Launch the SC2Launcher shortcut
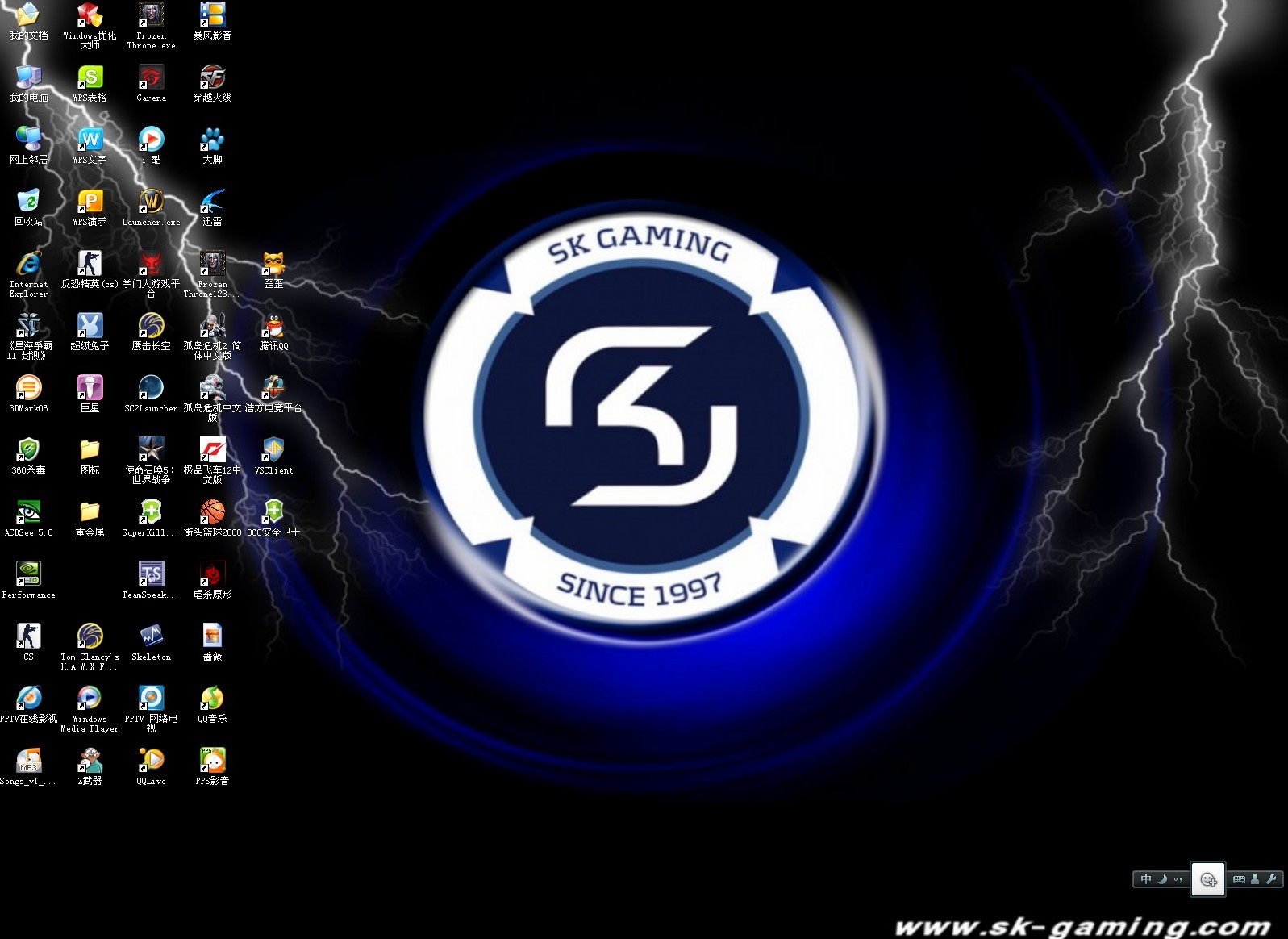This screenshot has width=1288, height=939. (x=151, y=388)
